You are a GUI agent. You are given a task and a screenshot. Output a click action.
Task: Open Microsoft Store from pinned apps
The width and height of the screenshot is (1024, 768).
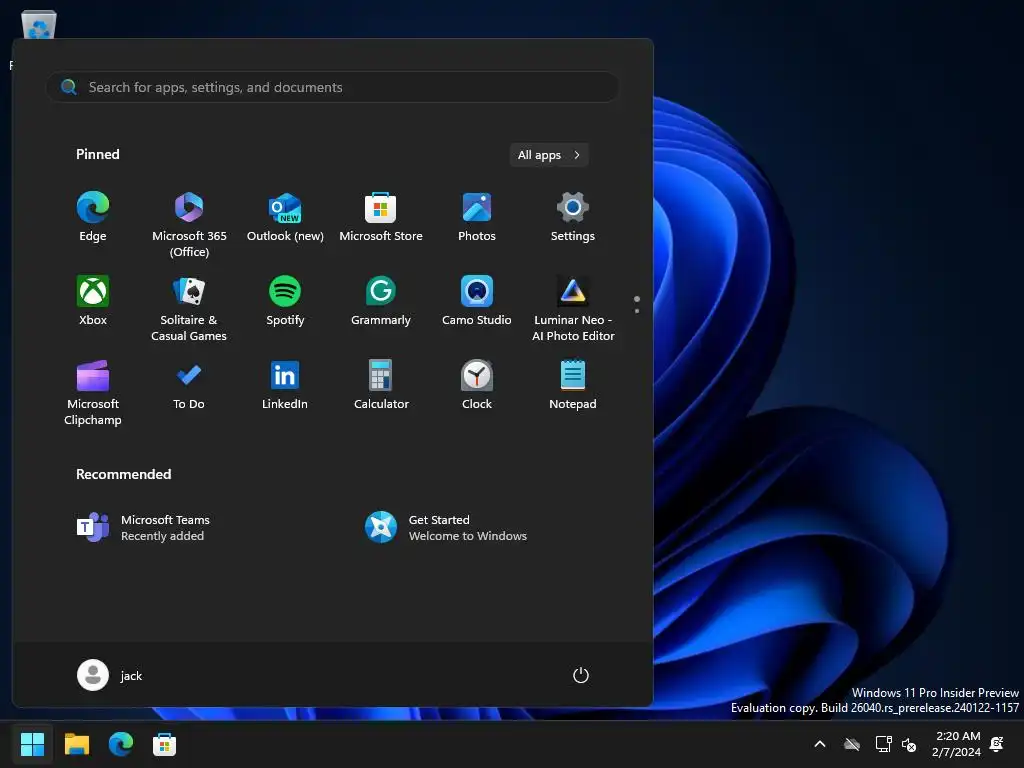click(x=381, y=218)
